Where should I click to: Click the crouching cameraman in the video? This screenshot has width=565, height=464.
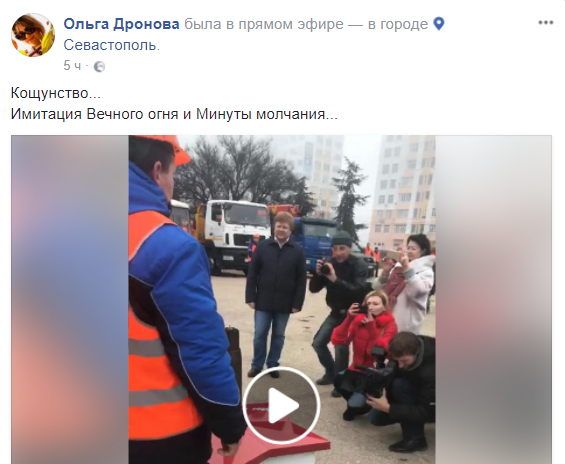[x=404, y=389]
